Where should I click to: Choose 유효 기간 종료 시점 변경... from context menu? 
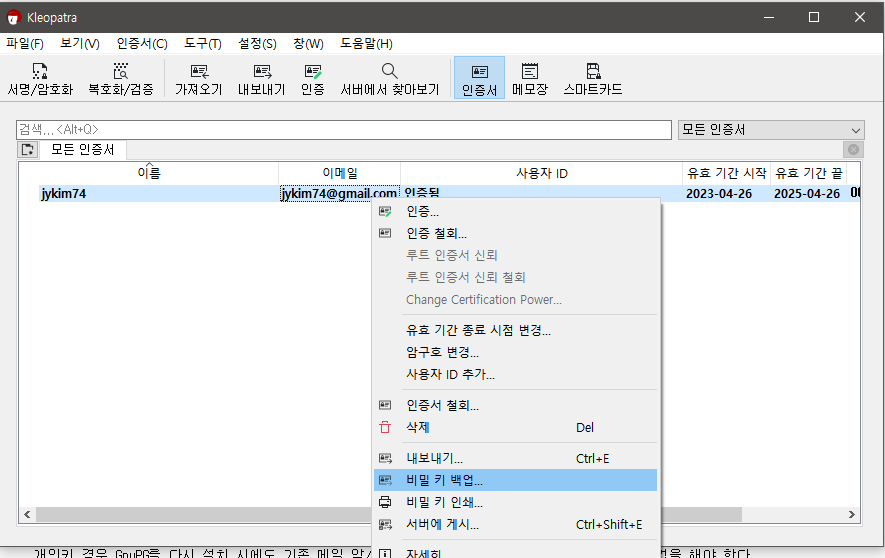pyautogui.click(x=515, y=330)
